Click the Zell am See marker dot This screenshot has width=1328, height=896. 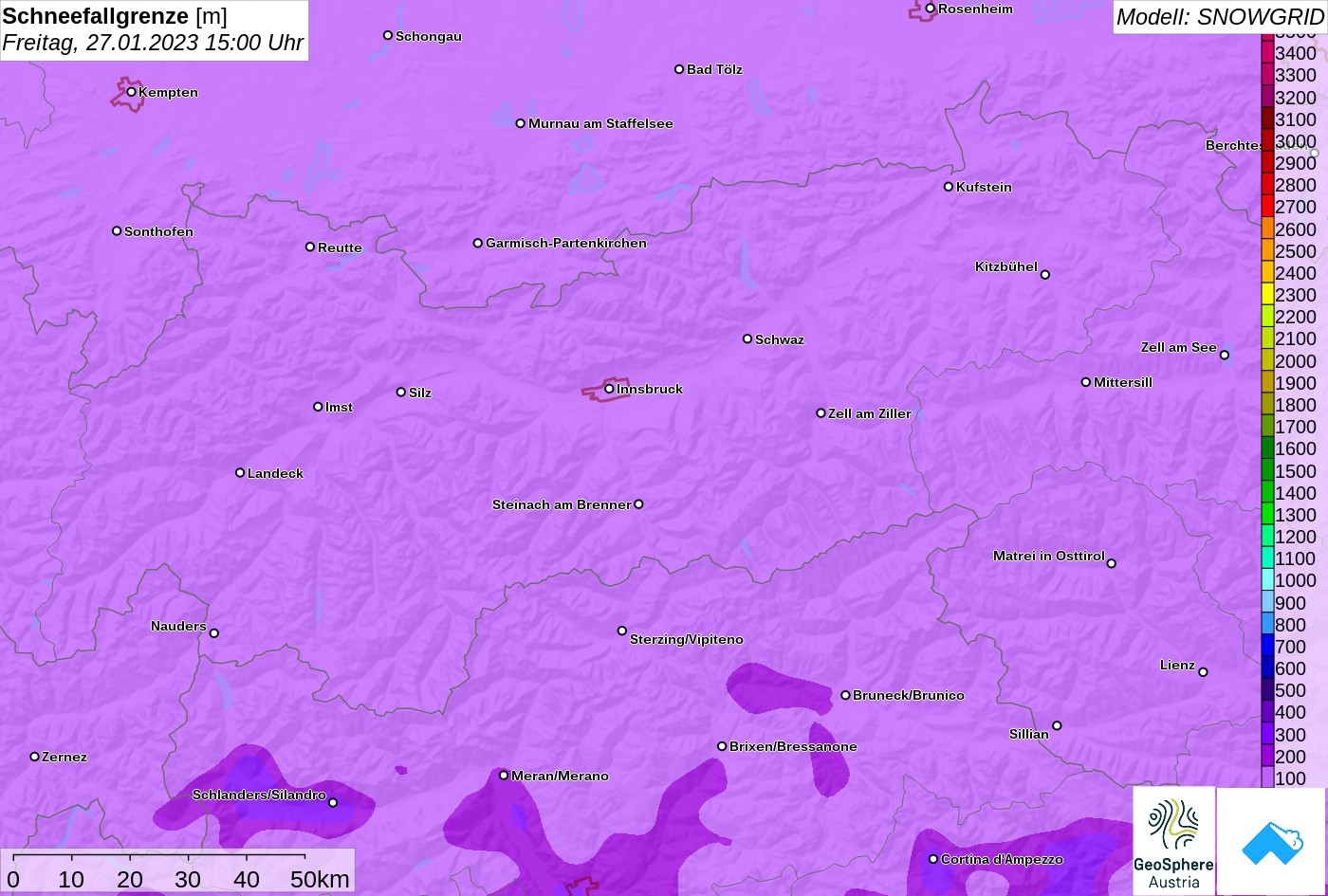coord(1225,356)
